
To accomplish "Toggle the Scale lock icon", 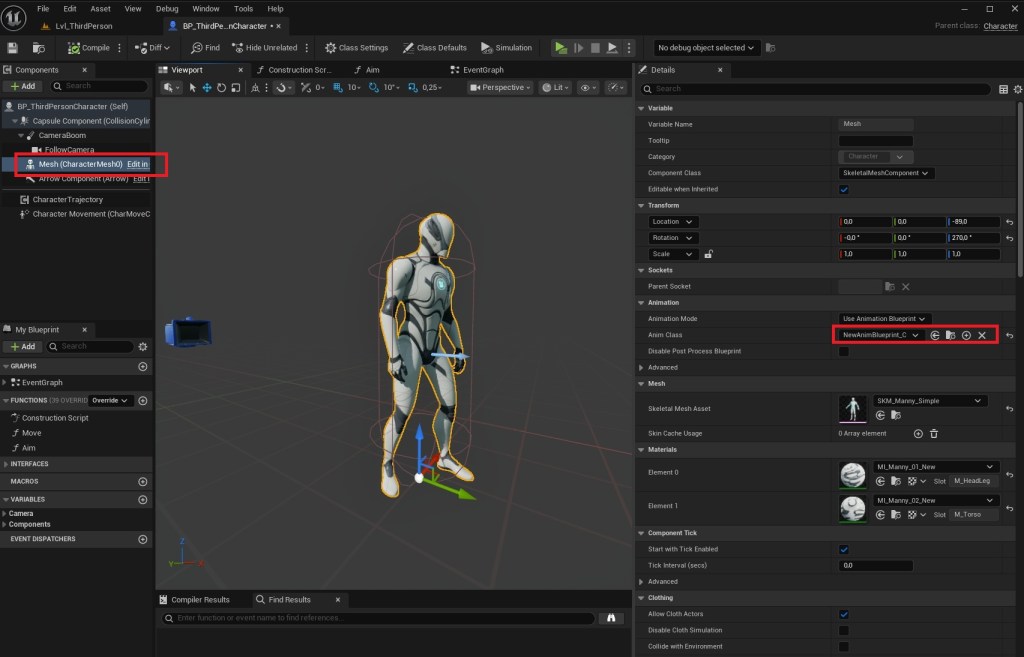I will pyautogui.click(x=708, y=254).
